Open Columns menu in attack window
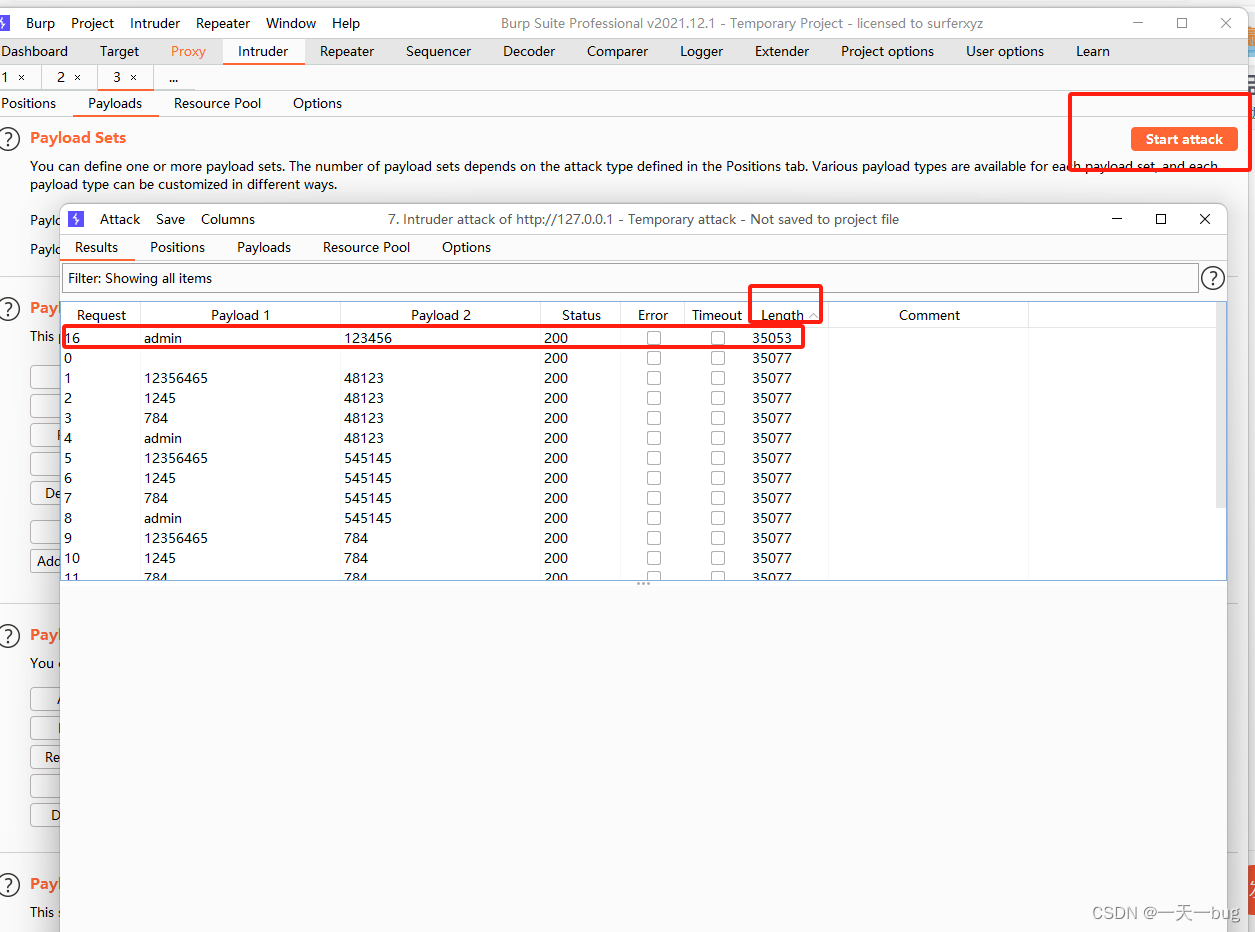This screenshot has height=932, width=1255. point(228,219)
